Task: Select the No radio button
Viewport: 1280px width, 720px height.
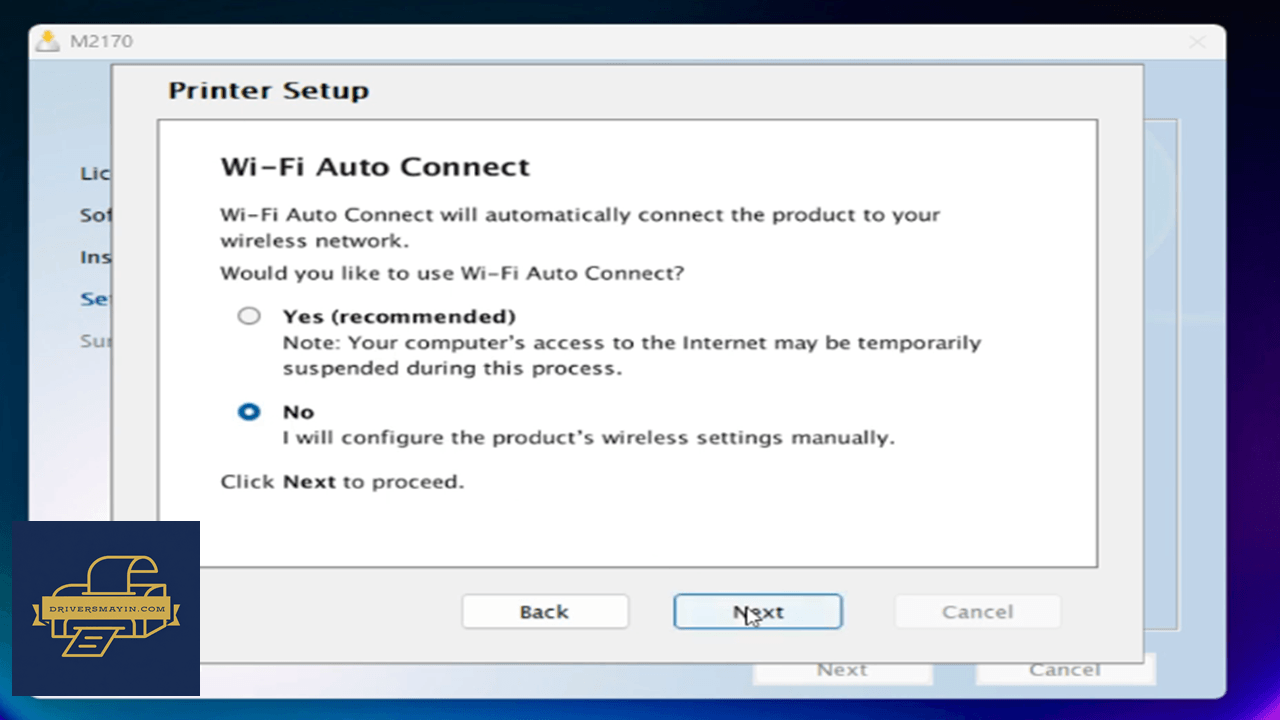Action: point(248,412)
